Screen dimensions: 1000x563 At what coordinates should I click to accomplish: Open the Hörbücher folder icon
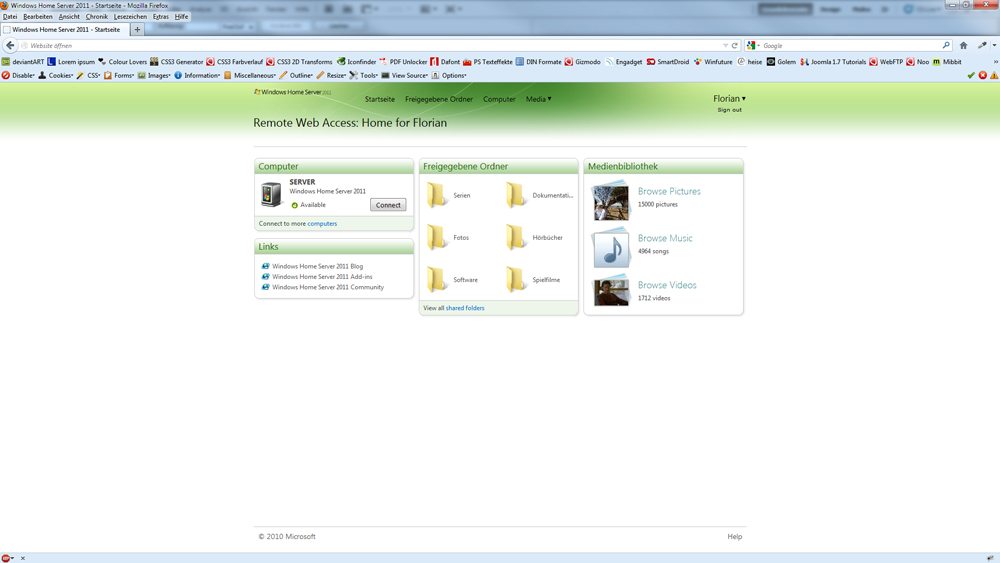click(517, 237)
